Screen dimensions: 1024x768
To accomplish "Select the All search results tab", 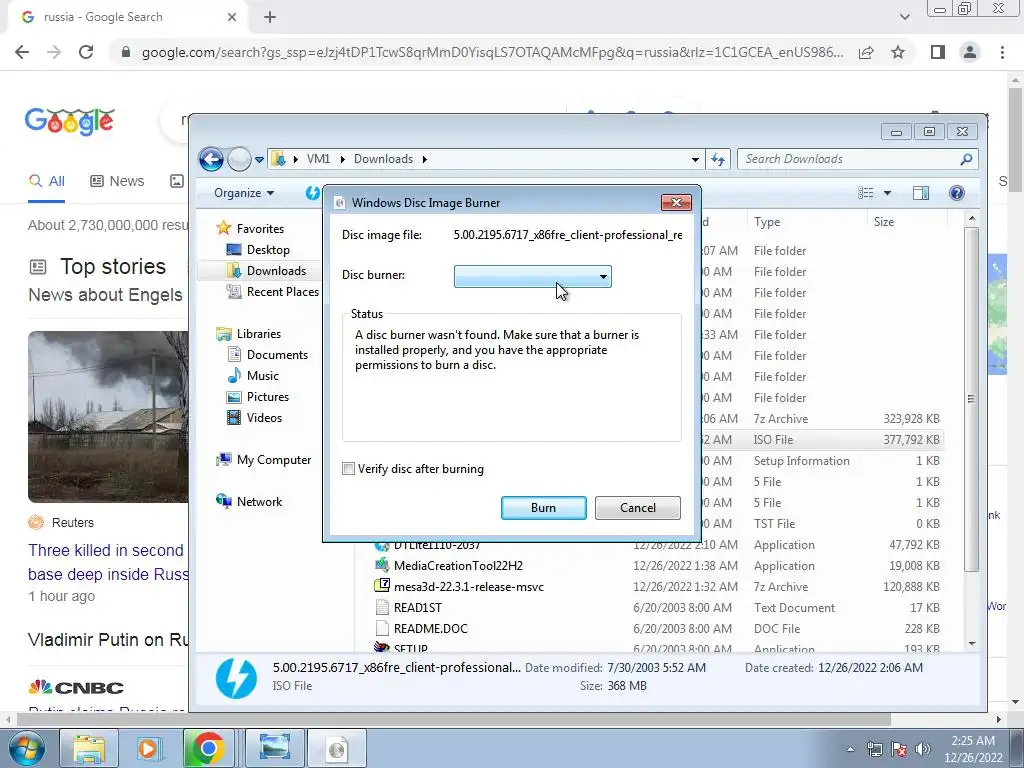I will pyautogui.click(x=46, y=181).
